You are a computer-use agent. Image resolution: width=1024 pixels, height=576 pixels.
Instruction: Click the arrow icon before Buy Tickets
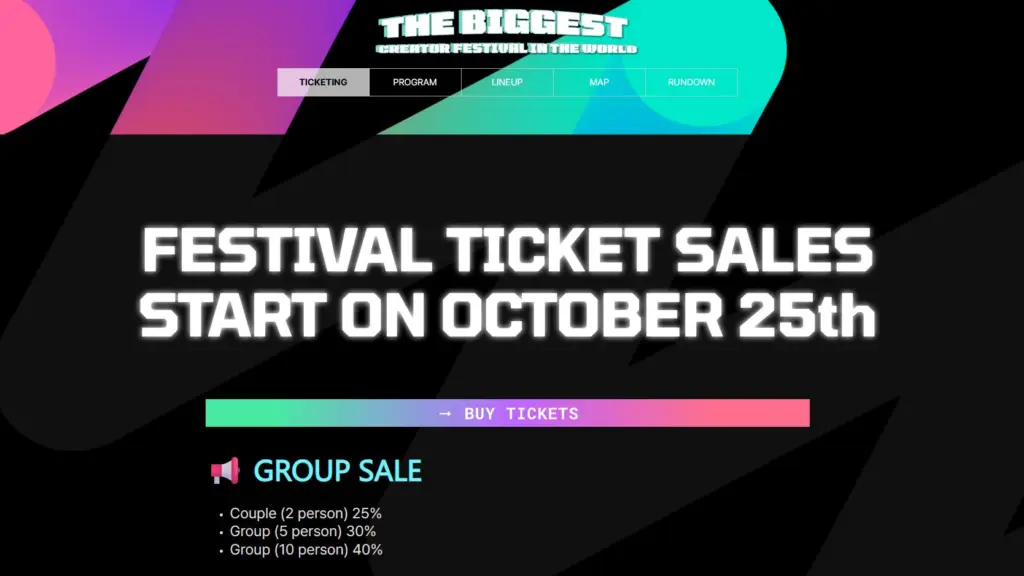point(446,413)
